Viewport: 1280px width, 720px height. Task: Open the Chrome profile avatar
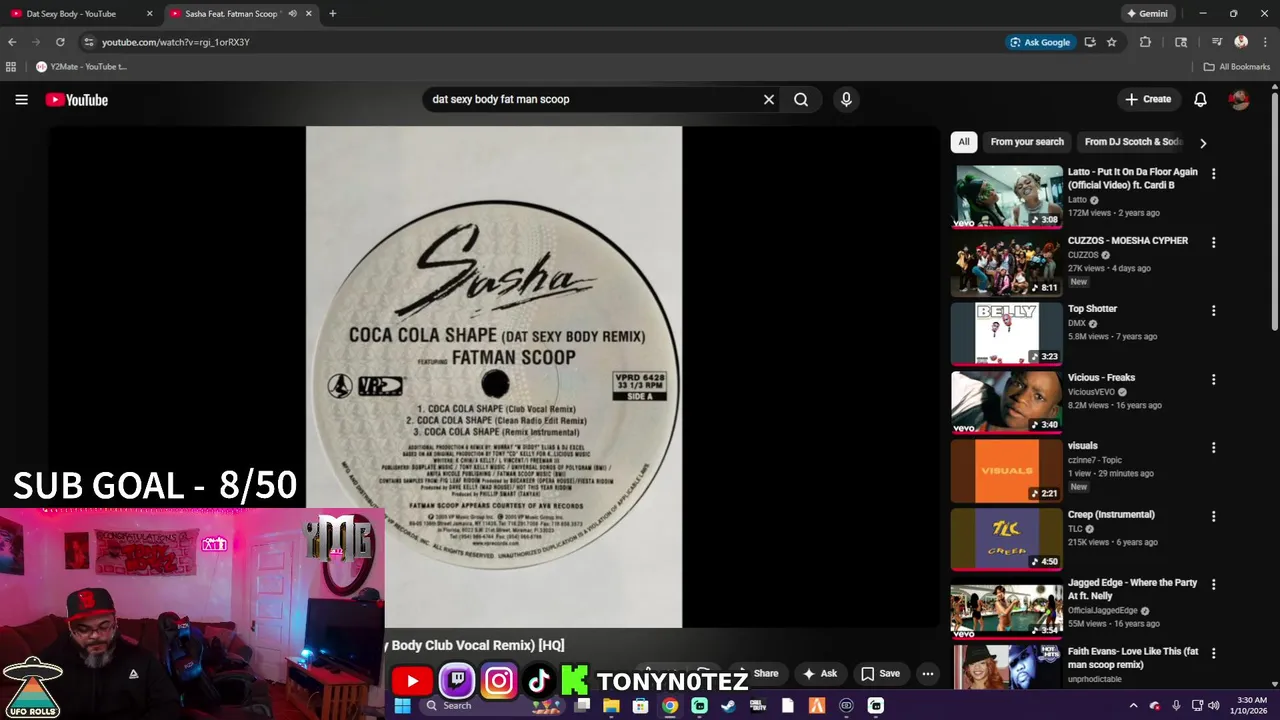click(1241, 42)
